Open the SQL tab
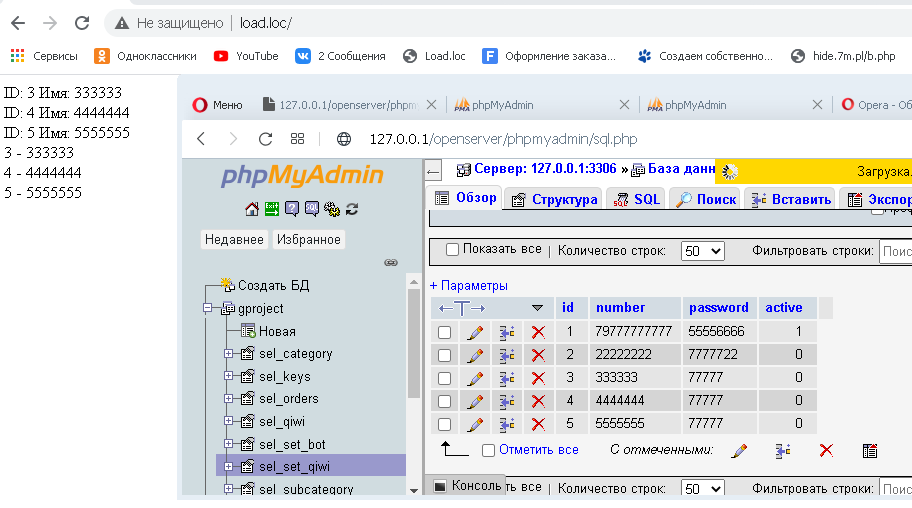 [x=636, y=199]
